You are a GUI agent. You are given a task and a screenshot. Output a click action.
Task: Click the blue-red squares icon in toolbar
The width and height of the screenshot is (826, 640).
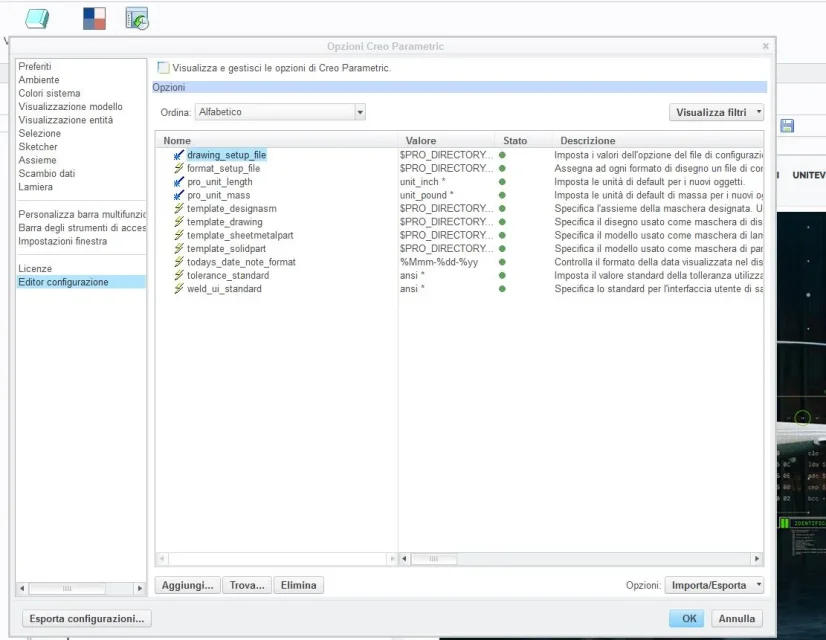94,18
